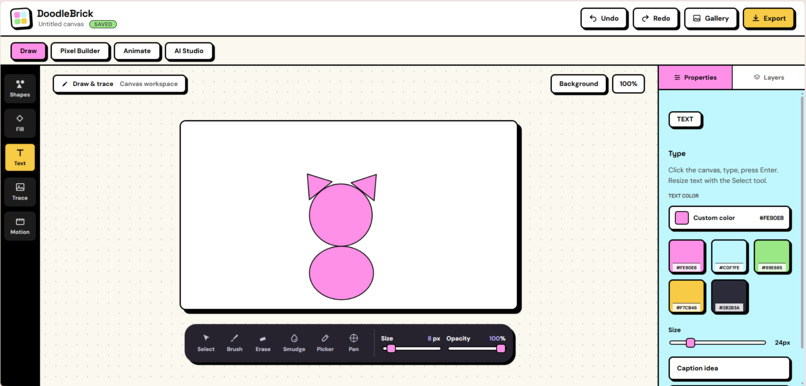Open the 100% zoom control
The width and height of the screenshot is (806, 386).
coord(628,84)
